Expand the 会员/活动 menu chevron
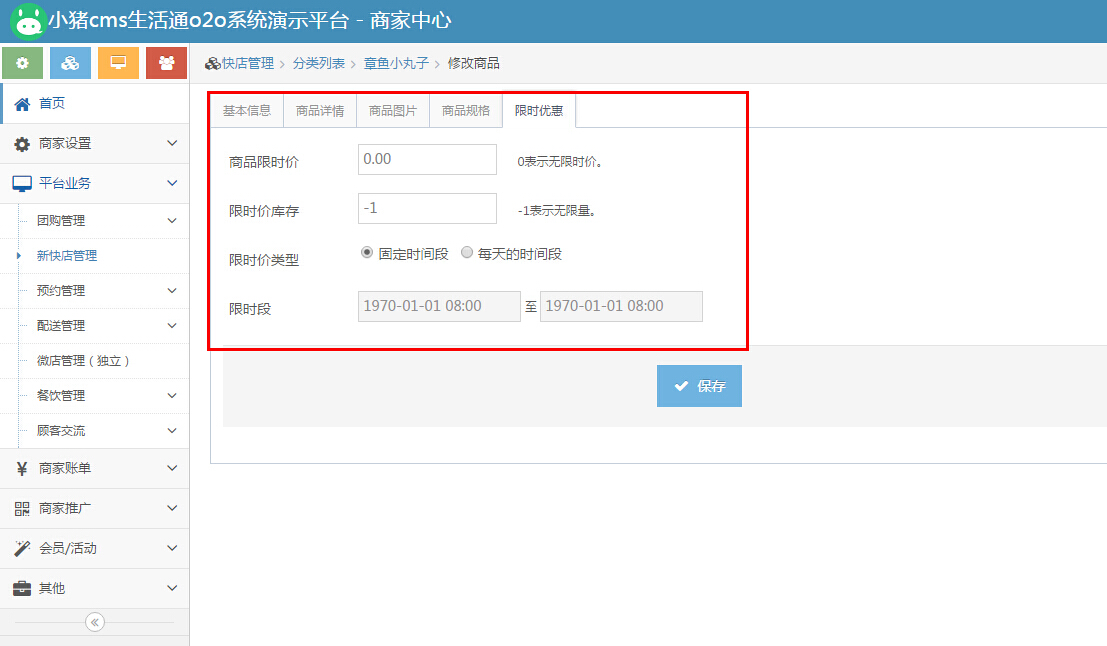 (172, 548)
